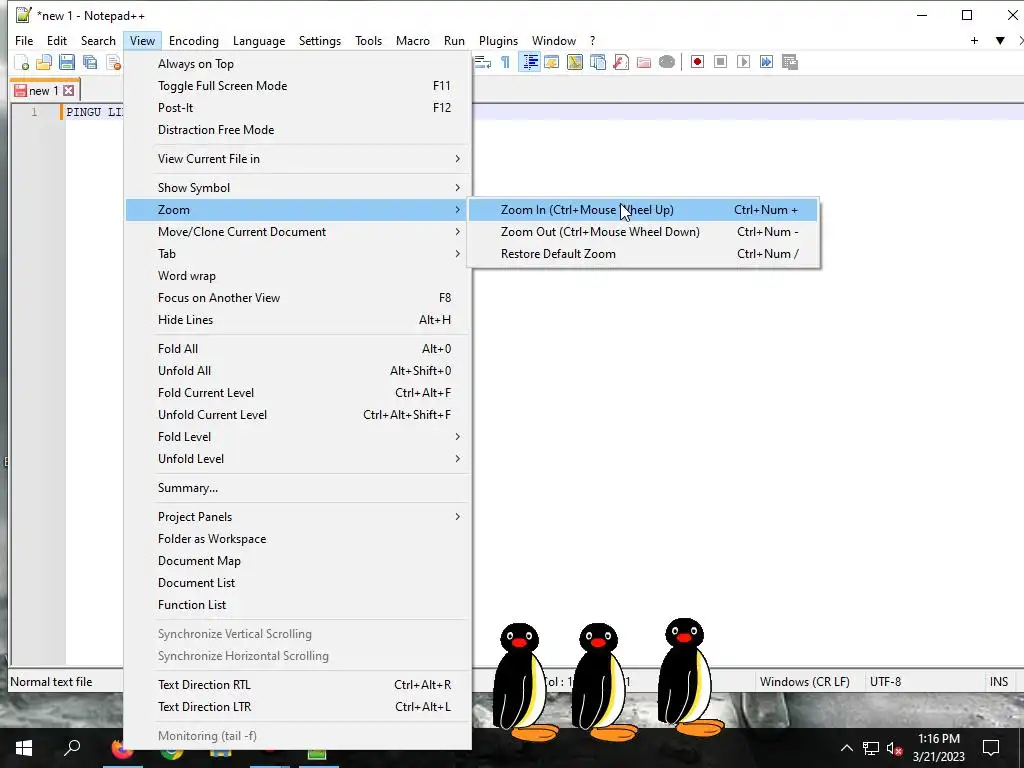This screenshot has width=1024, height=768.
Task: Click the Save Recorded Macro icon
Action: 790,62
